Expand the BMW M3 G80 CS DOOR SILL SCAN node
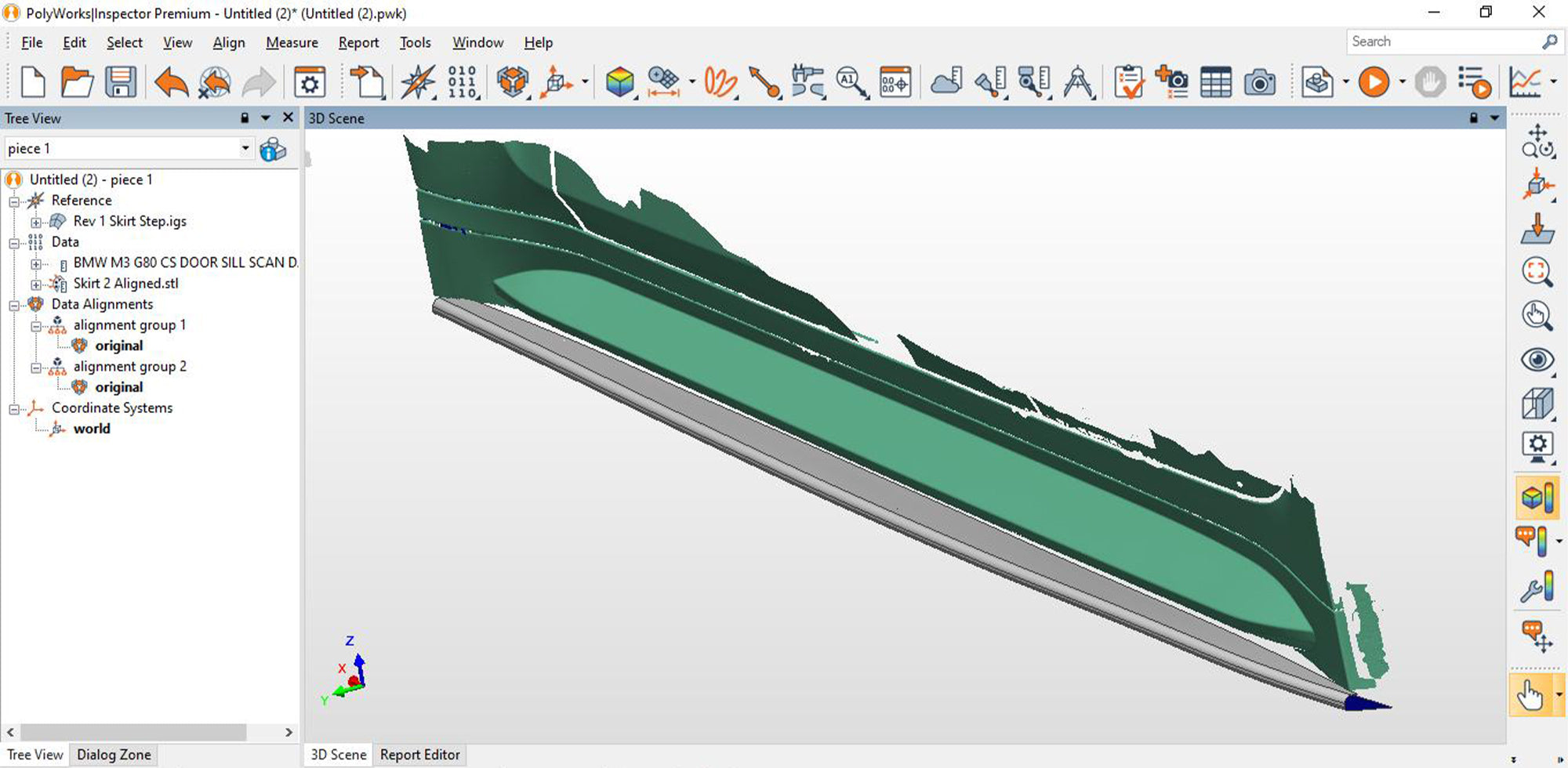The width and height of the screenshot is (1568, 768). [x=36, y=264]
